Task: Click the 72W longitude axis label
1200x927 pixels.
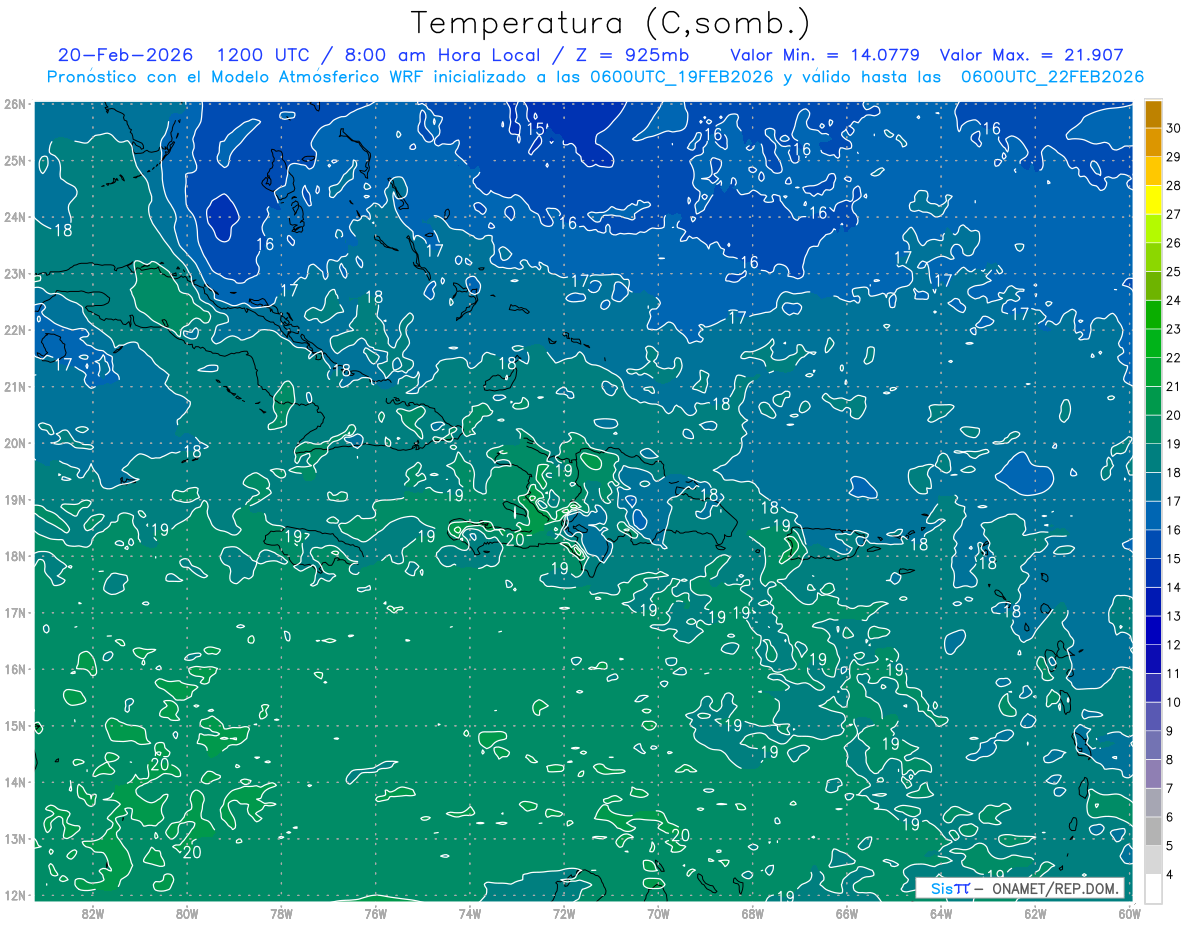Action: pyautogui.click(x=564, y=912)
